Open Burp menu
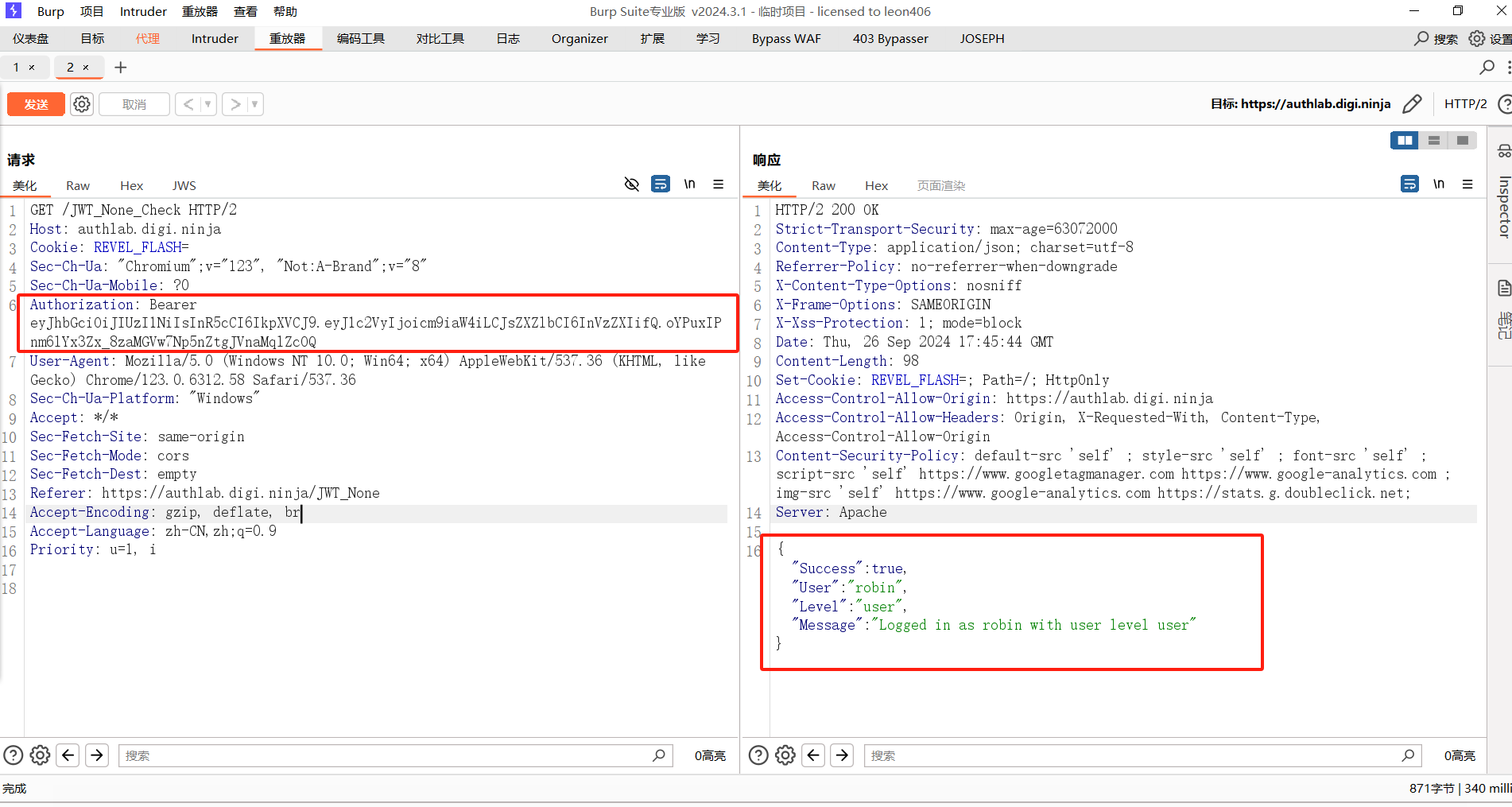The height and width of the screenshot is (807, 1512). (x=50, y=12)
